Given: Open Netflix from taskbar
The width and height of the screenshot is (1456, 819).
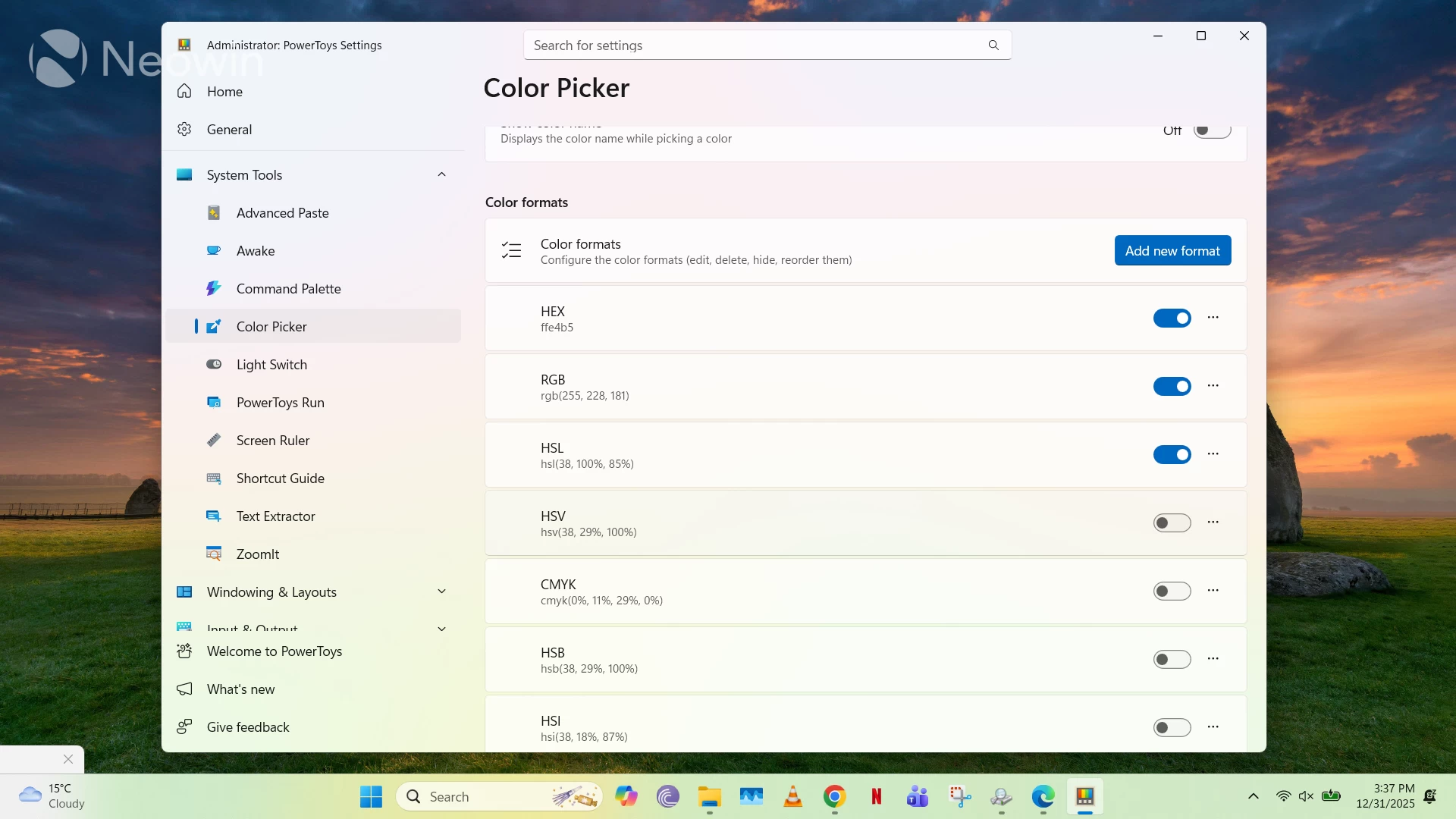Looking at the screenshot, I should 876,797.
